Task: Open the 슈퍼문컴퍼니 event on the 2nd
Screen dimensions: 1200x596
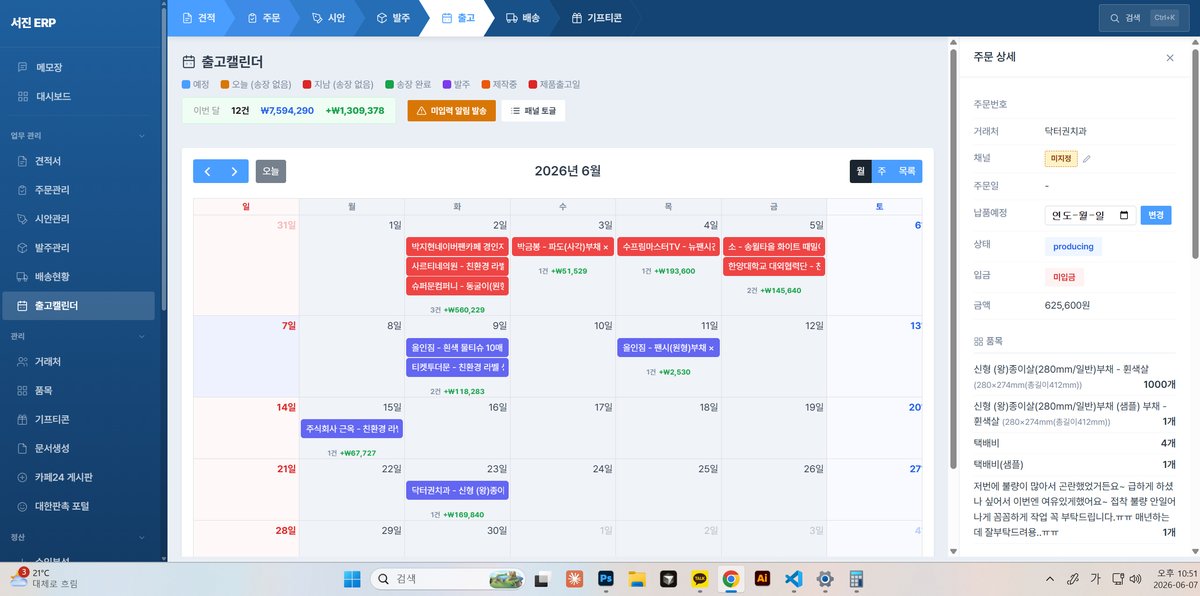Action: (x=459, y=286)
